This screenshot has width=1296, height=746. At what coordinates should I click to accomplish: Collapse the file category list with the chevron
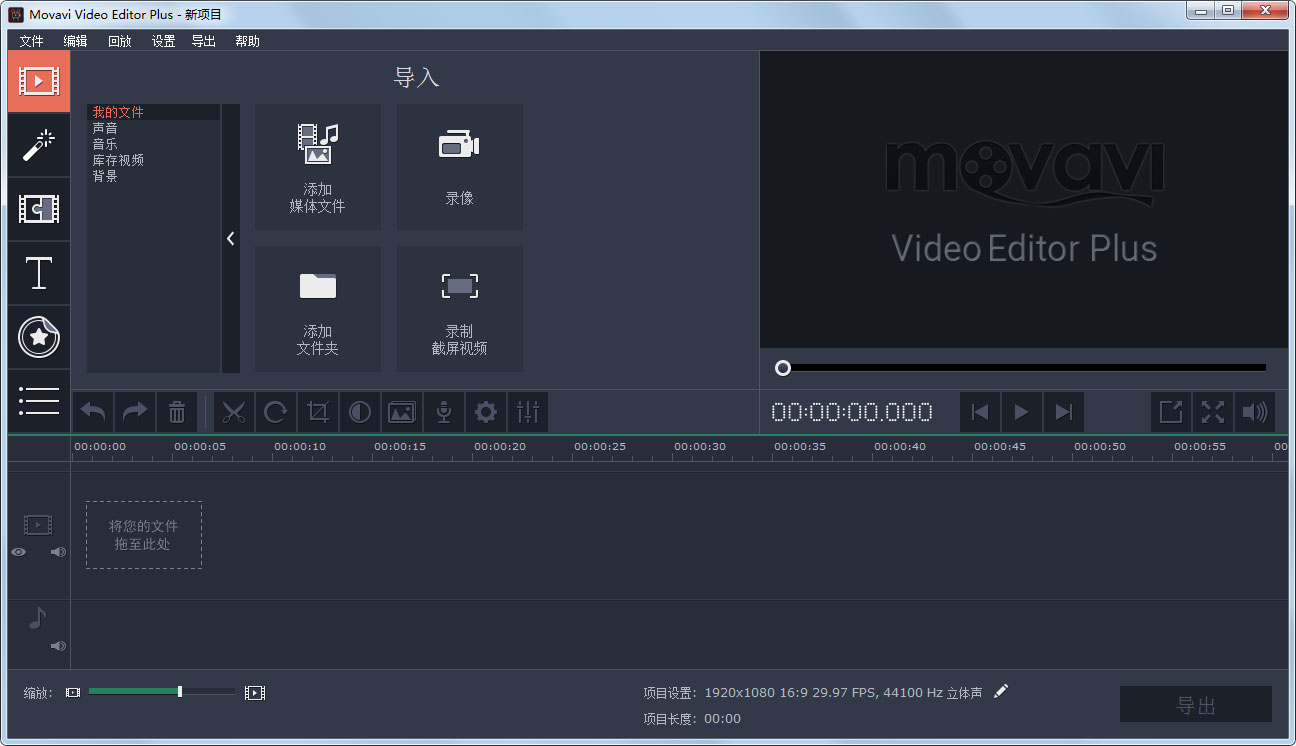[231, 238]
